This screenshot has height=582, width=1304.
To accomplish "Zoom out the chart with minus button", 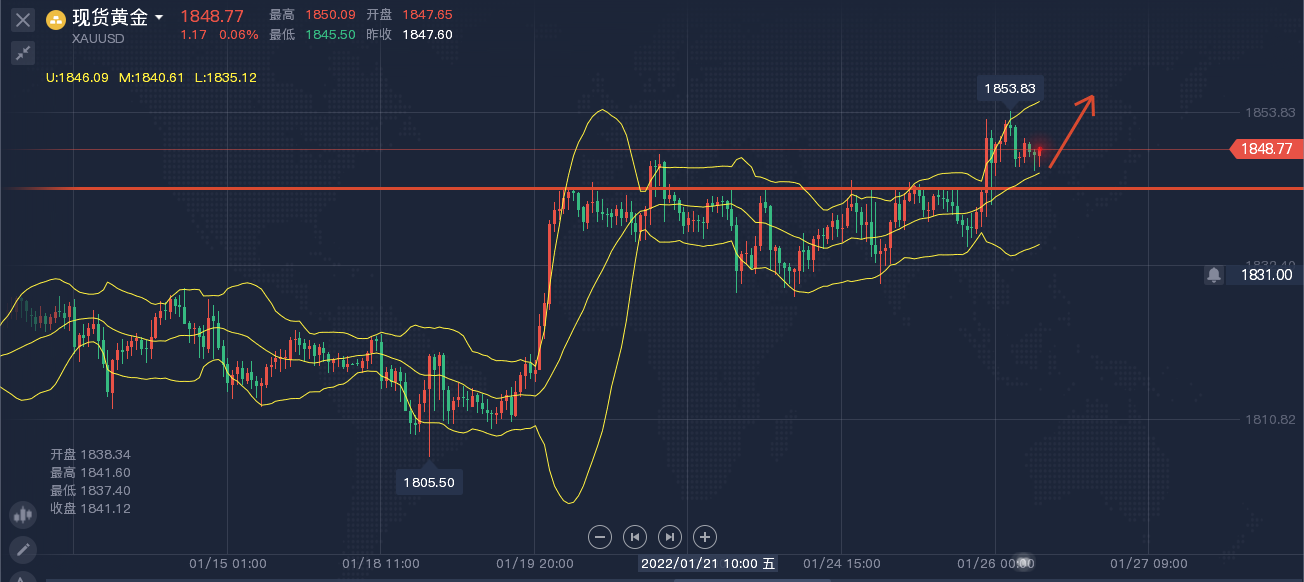I will pyautogui.click(x=600, y=537).
